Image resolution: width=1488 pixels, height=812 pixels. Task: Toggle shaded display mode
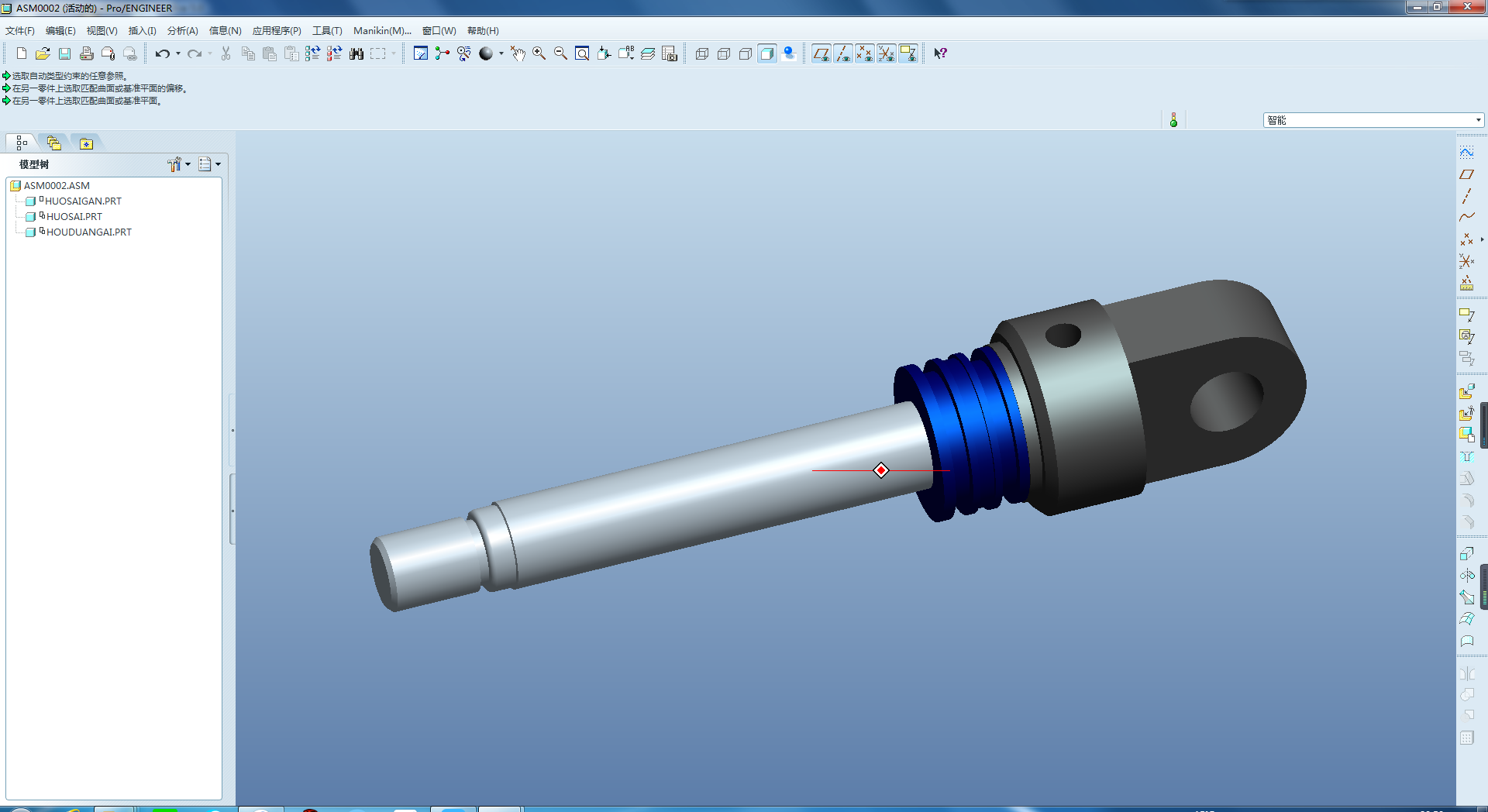767,53
